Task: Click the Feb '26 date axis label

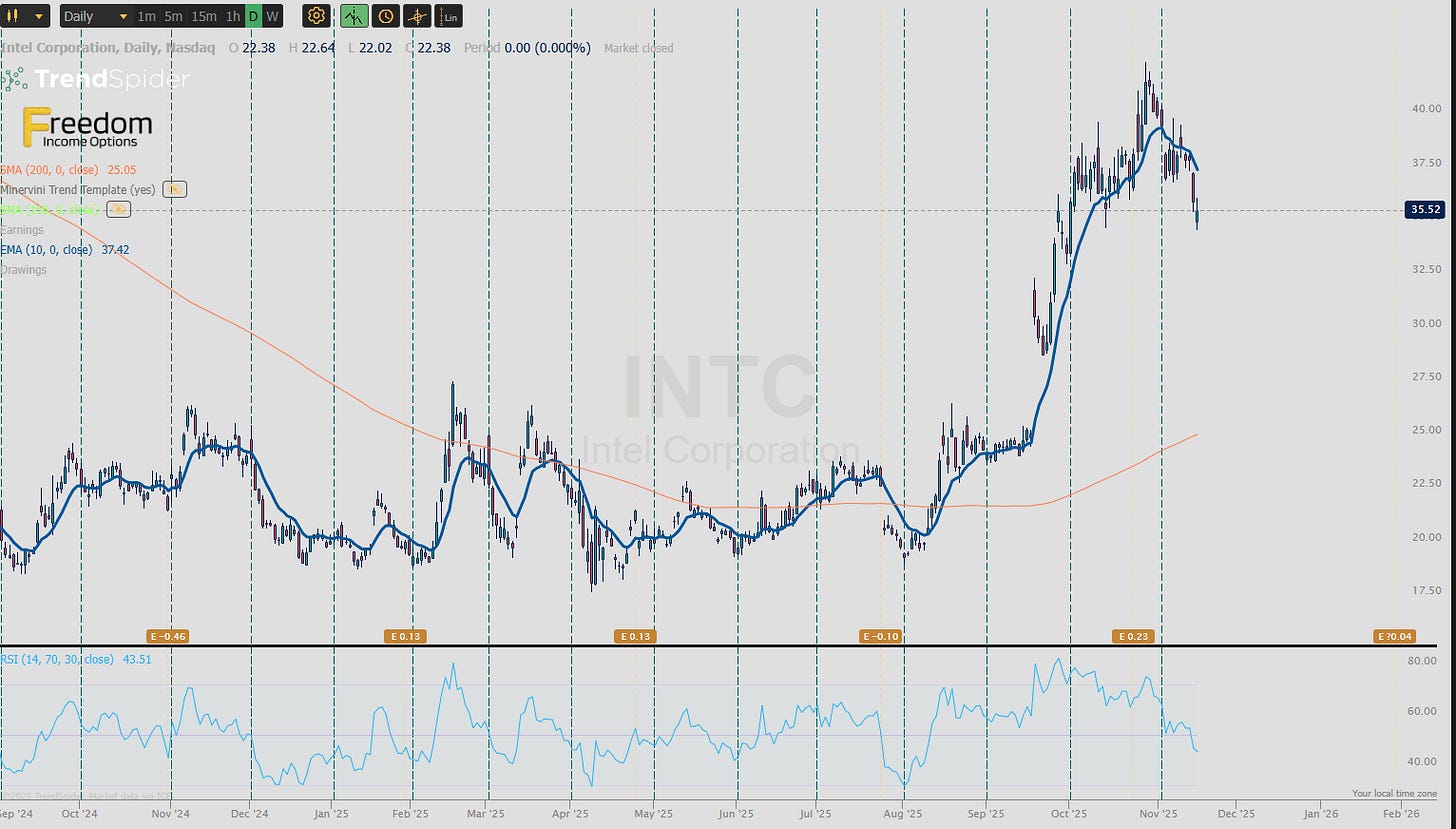Action: [x=1402, y=814]
